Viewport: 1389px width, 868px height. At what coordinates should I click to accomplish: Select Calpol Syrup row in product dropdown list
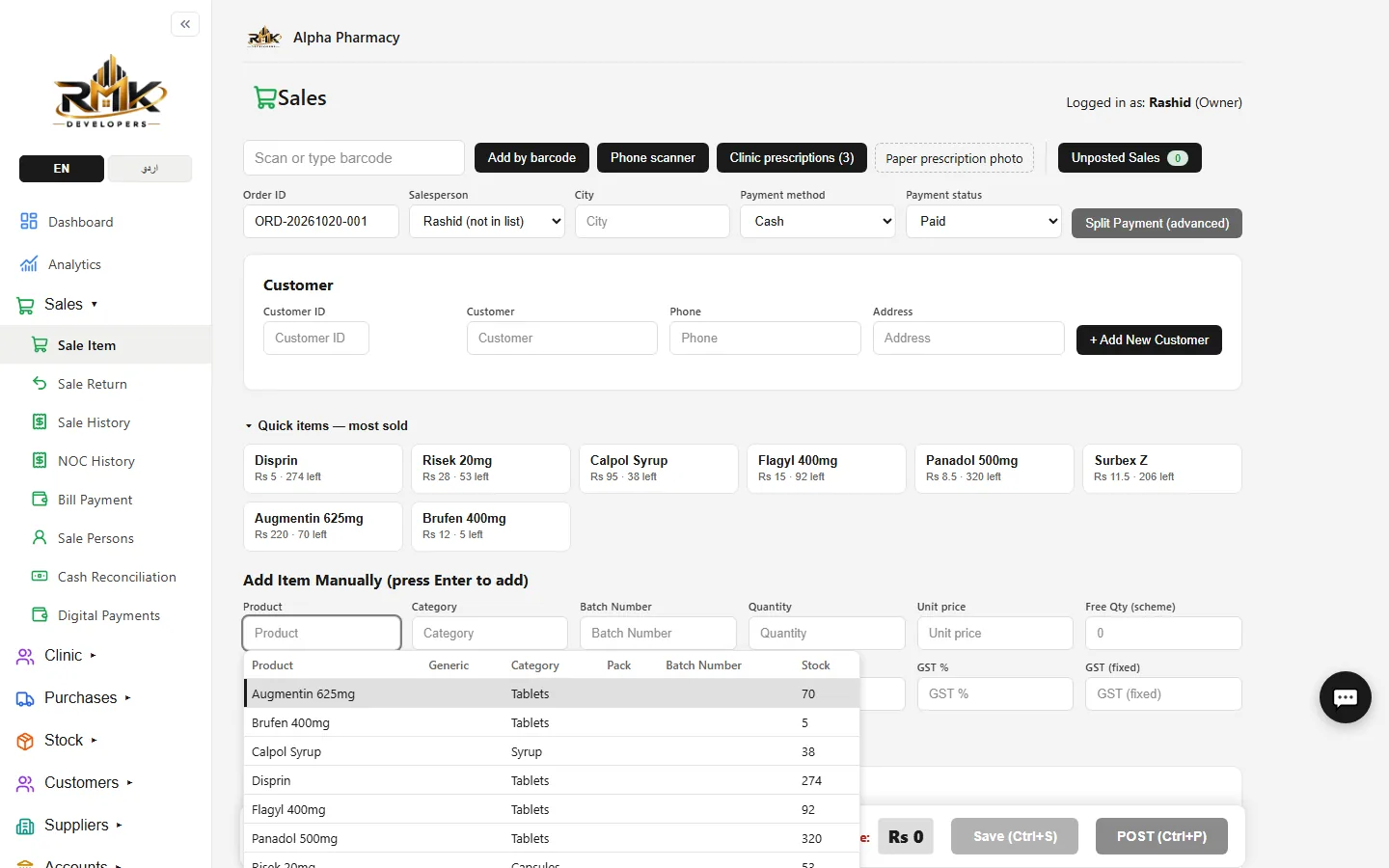(551, 751)
